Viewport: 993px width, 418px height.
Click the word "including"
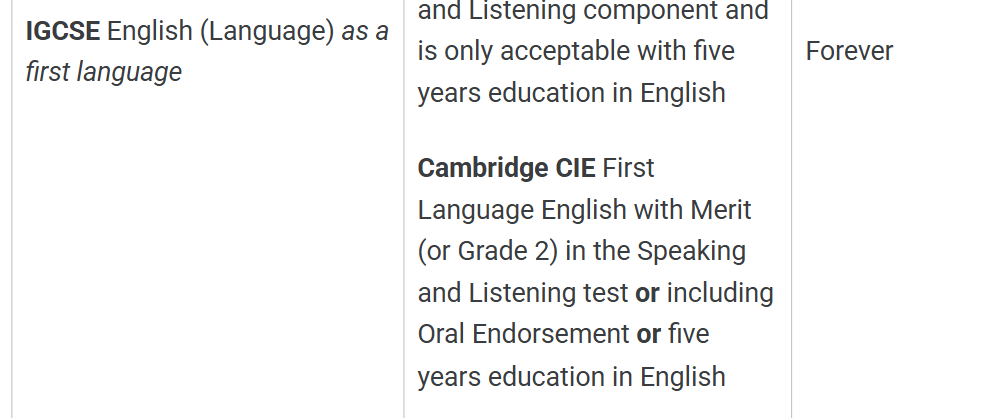pyautogui.click(x=720, y=293)
